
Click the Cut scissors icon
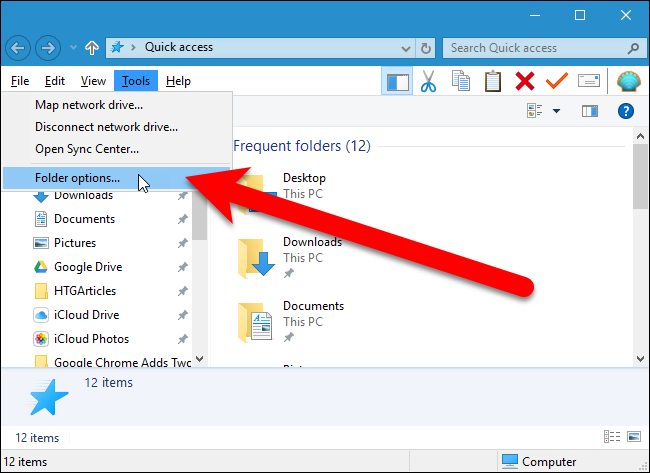(x=428, y=81)
